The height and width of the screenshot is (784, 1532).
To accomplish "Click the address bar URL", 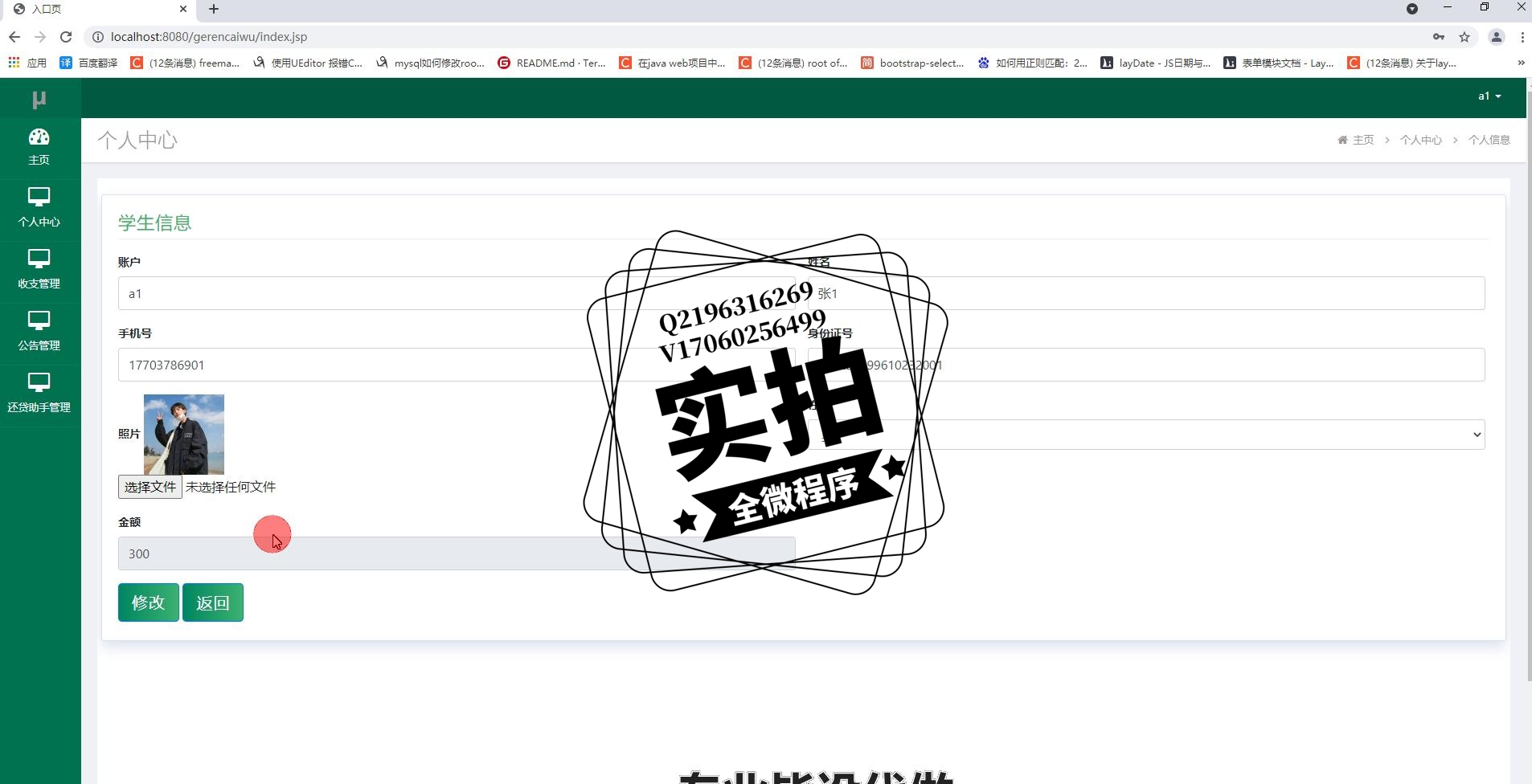I will (209, 37).
